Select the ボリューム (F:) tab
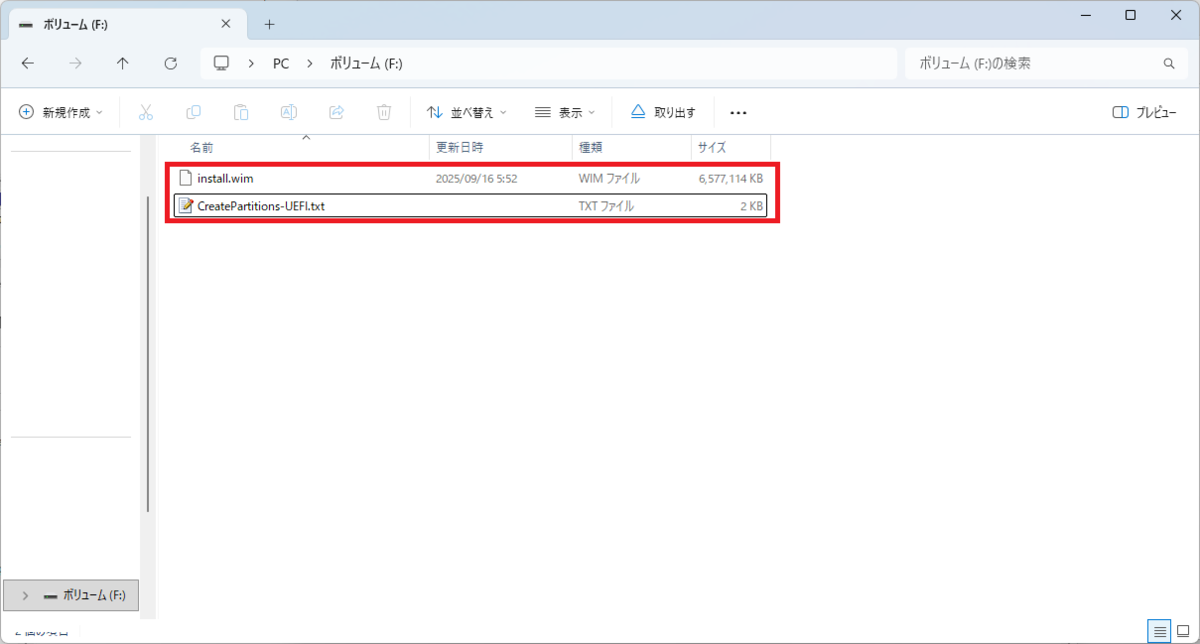The image size is (1200, 644). [x=127, y=24]
